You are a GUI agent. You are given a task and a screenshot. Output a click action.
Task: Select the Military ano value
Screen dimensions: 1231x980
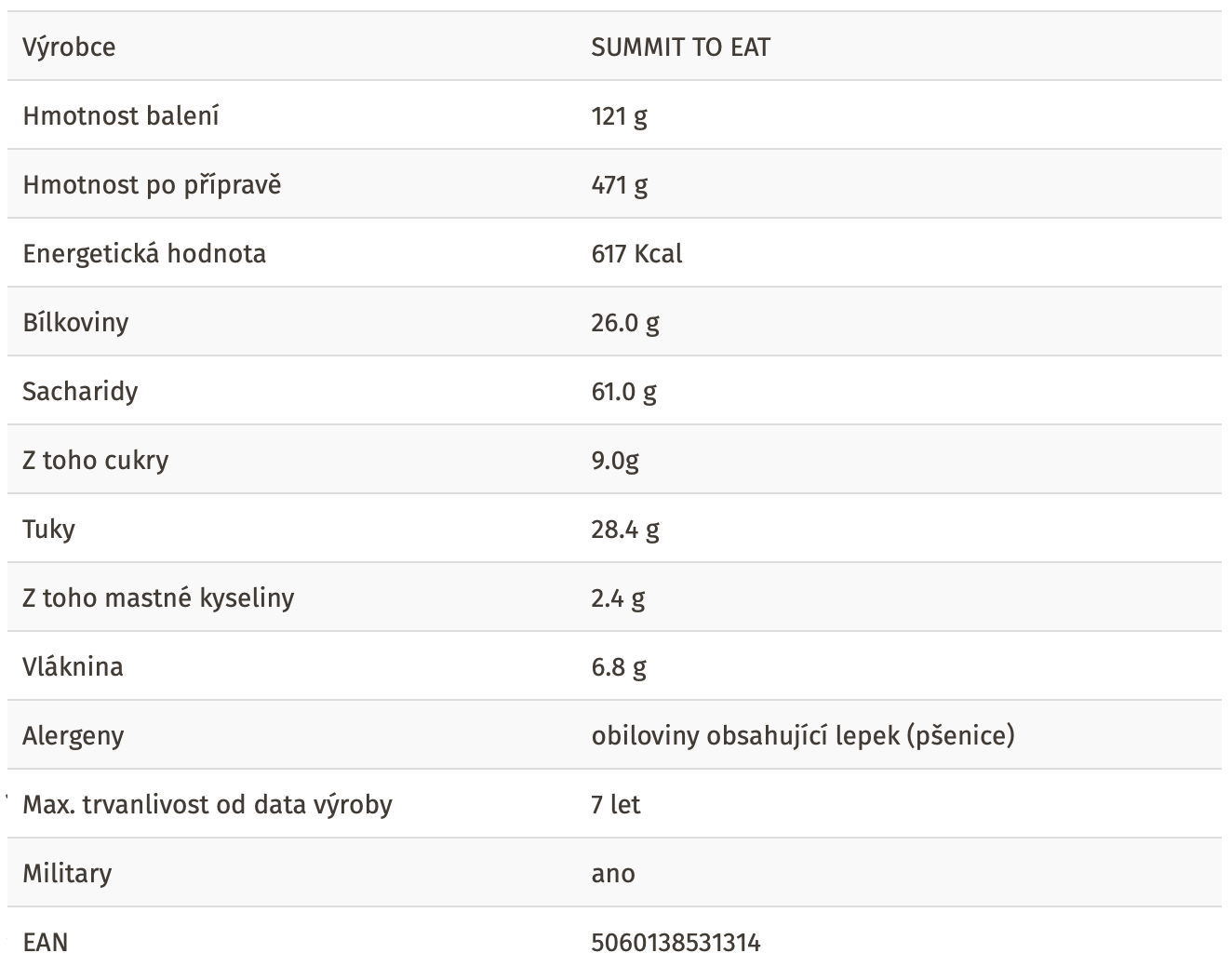(613, 874)
